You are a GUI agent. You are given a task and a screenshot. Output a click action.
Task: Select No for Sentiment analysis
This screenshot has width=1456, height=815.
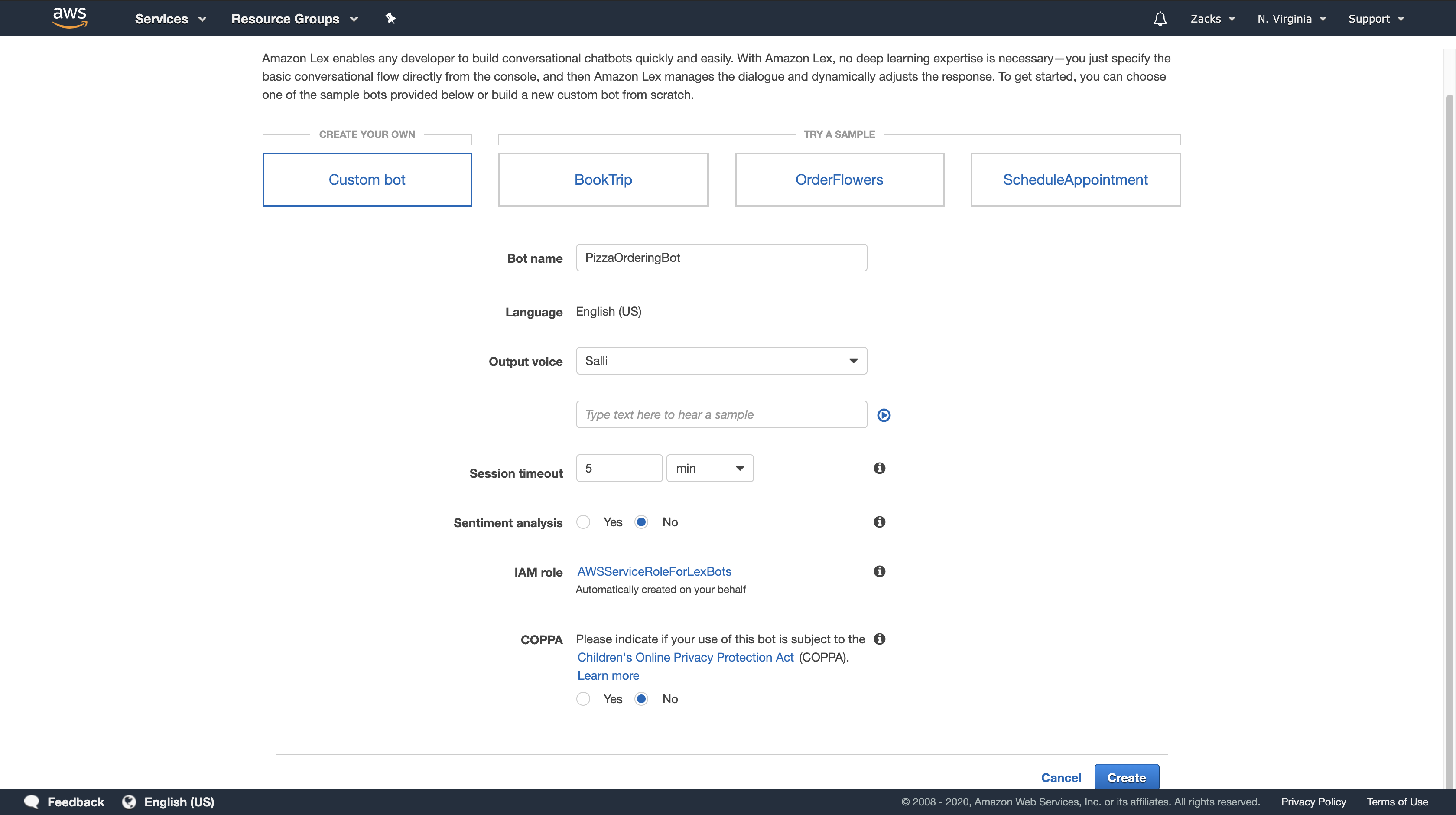[641, 522]
